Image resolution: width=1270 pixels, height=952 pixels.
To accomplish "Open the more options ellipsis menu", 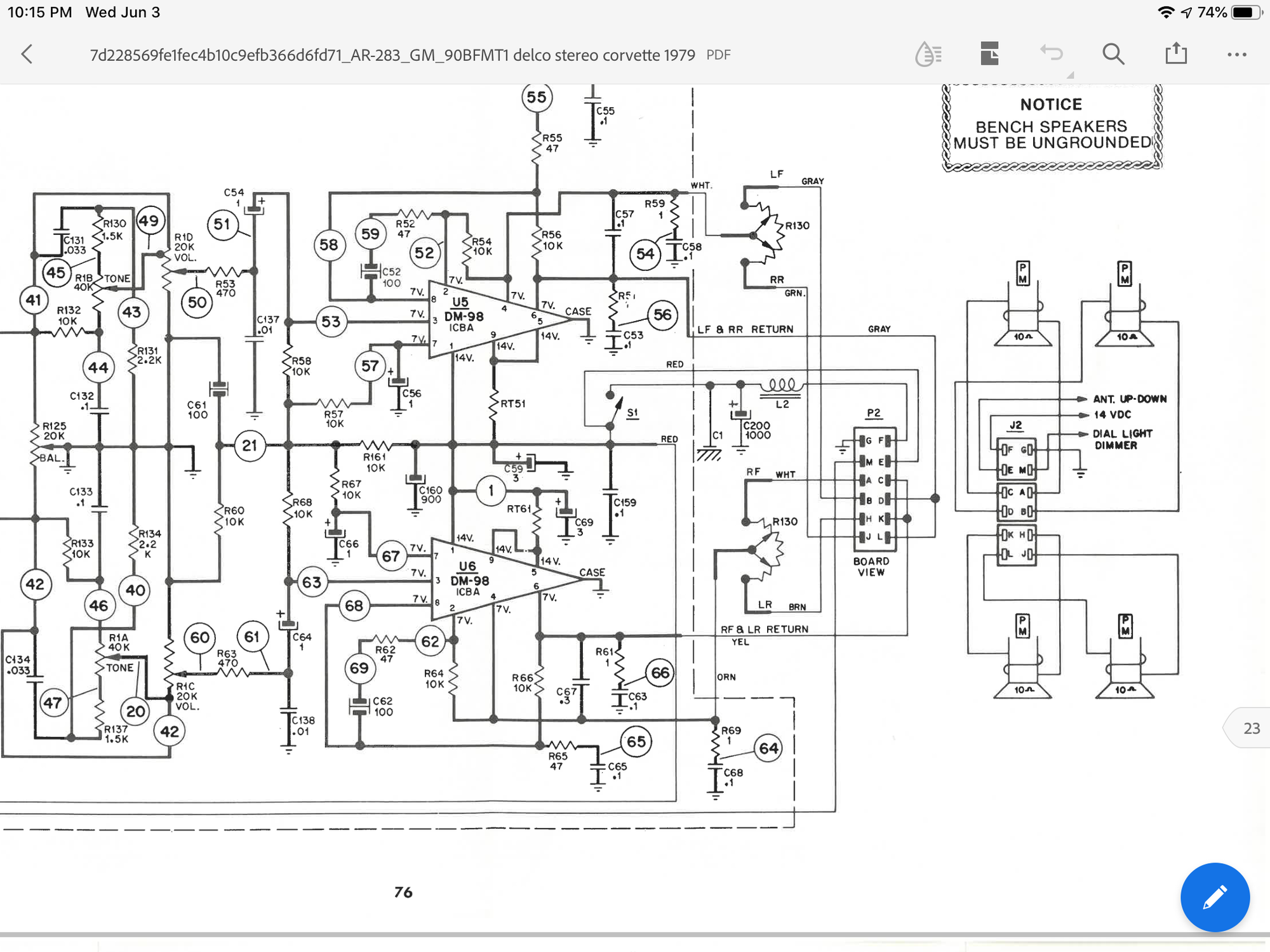I will (x=1237, y=55).
